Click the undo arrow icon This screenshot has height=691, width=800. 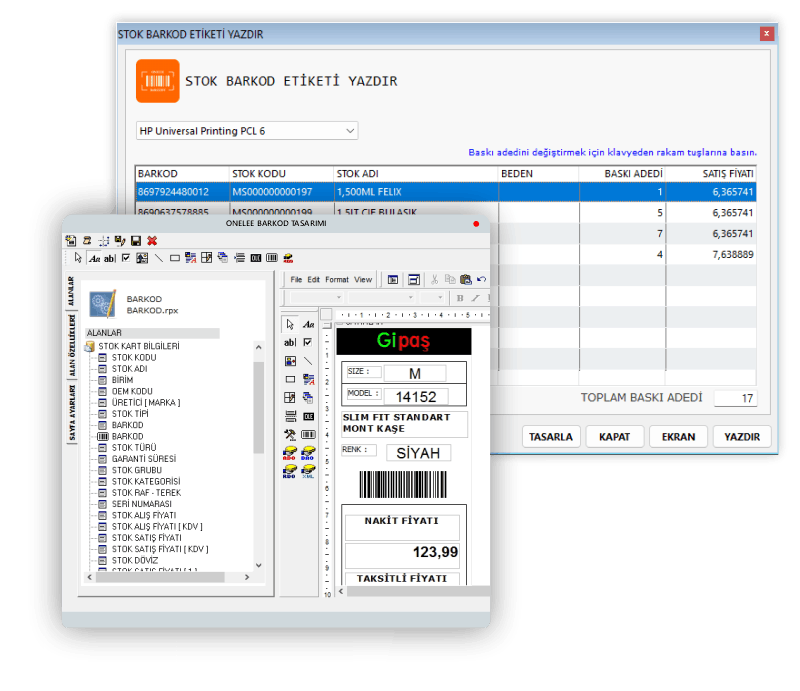[482, 279]
